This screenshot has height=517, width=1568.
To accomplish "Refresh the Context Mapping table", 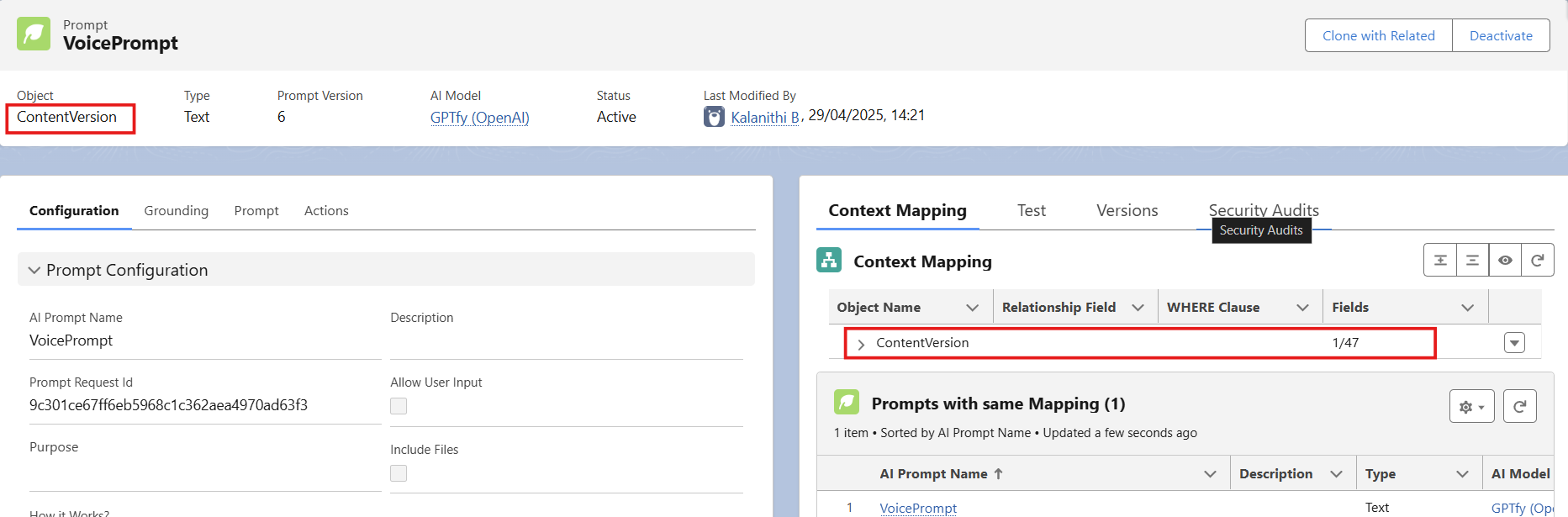I will (x=1538, y=261).
